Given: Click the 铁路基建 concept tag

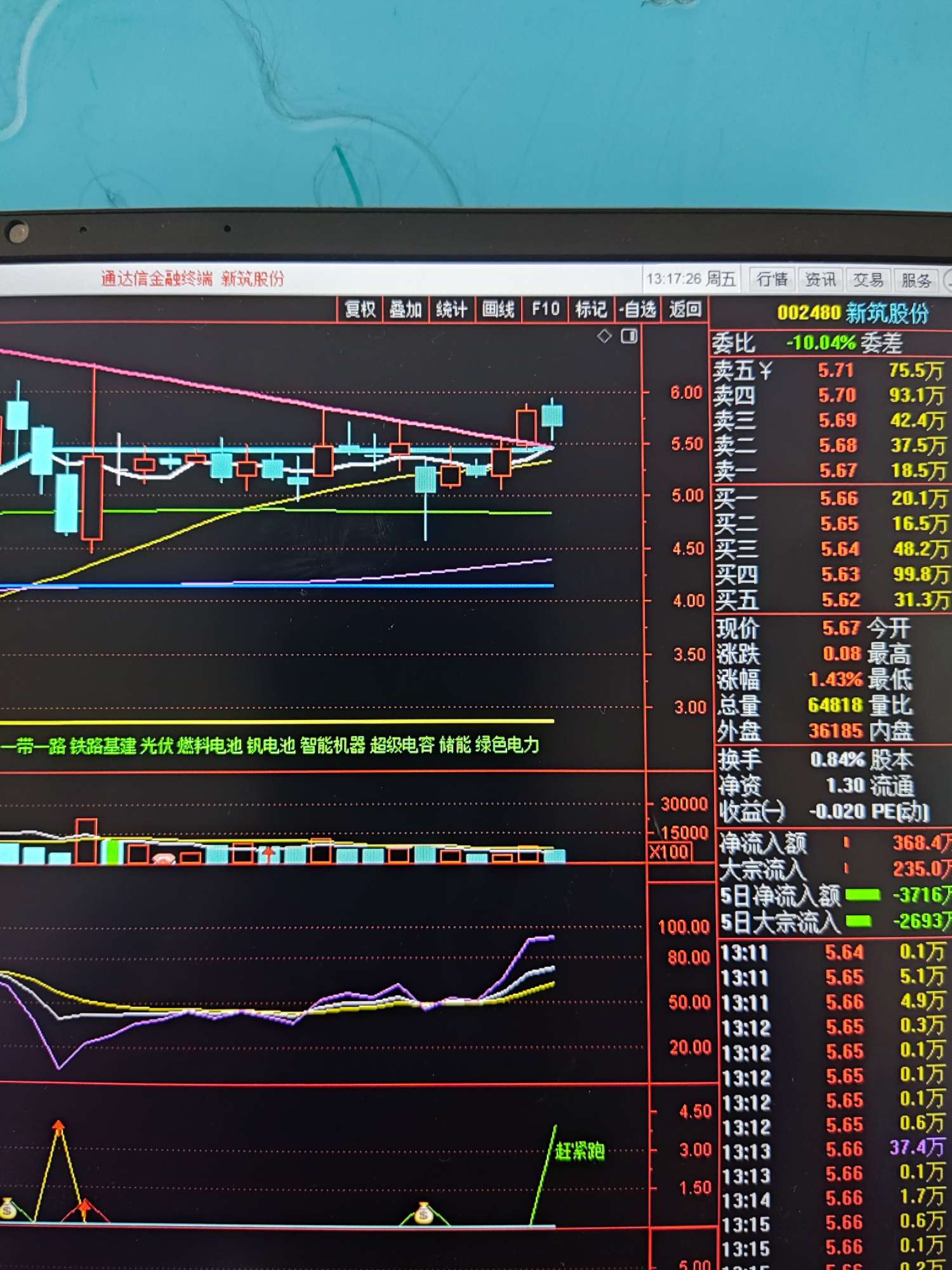Looking at the screenshot, I should click(103, 745).
